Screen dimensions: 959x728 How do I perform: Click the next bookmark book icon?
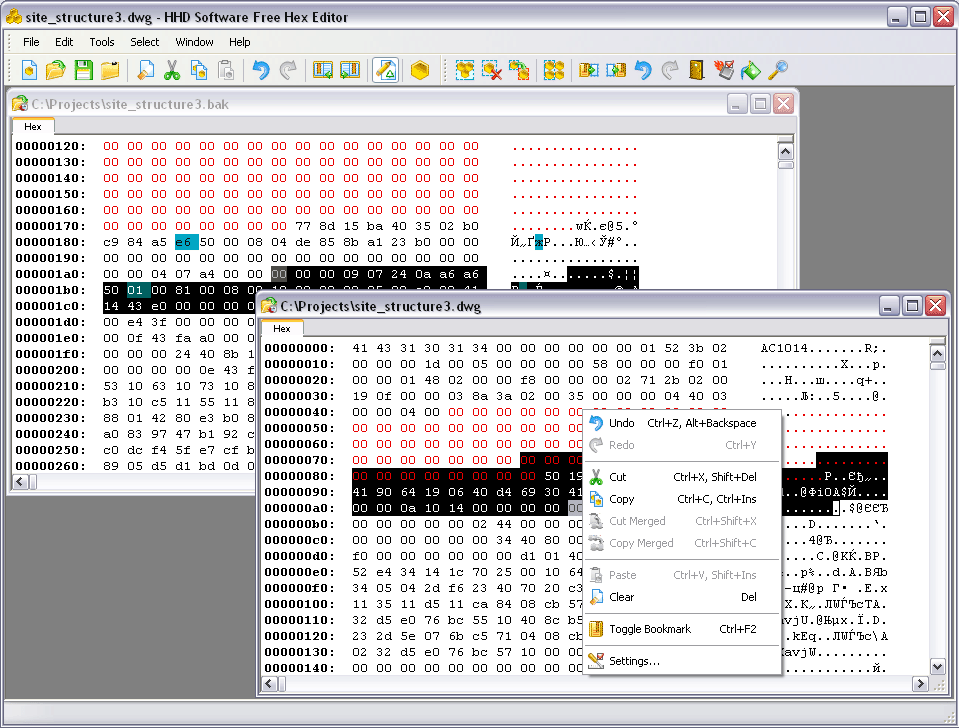[x=350, y=70]
